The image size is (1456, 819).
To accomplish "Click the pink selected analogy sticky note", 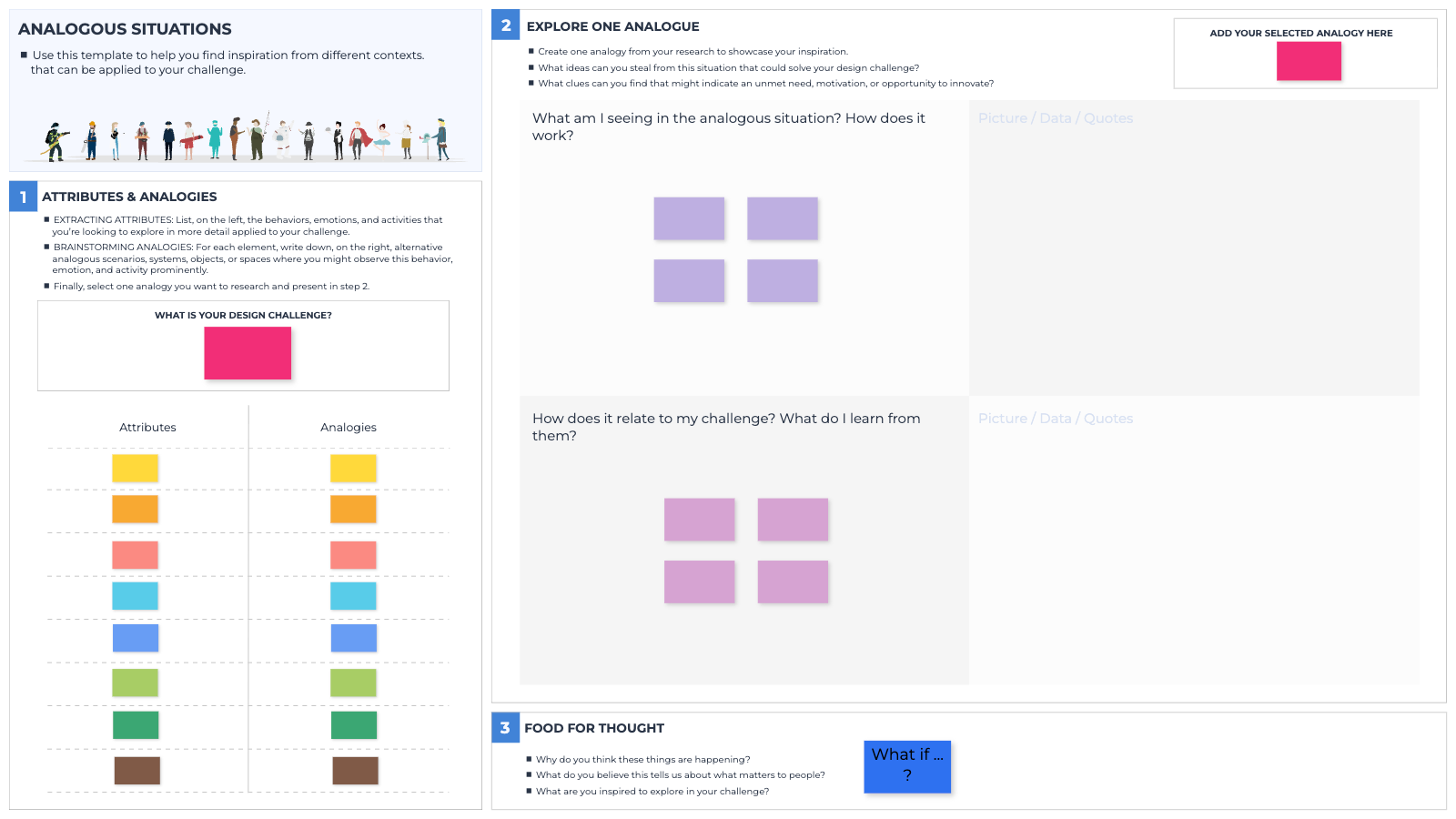I will [x=1309, y=61].
